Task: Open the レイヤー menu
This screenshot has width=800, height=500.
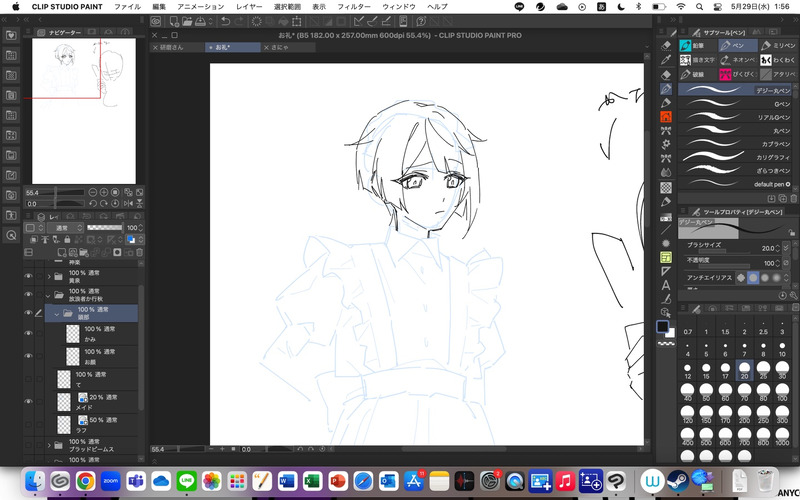Action: pos(249,7)
